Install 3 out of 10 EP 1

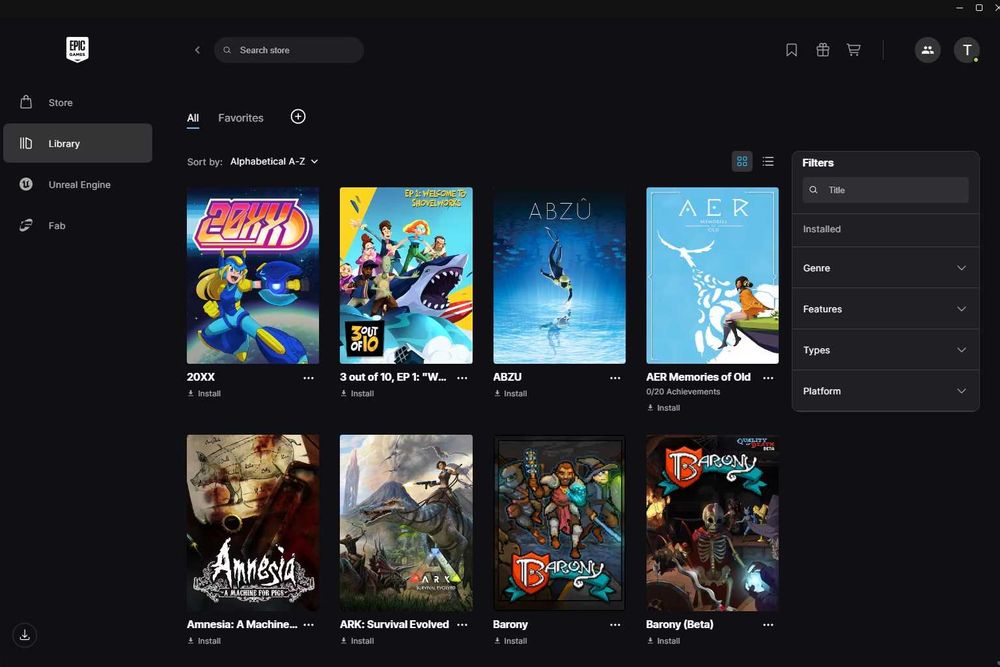pyautogui.click(x=357, y=393)
